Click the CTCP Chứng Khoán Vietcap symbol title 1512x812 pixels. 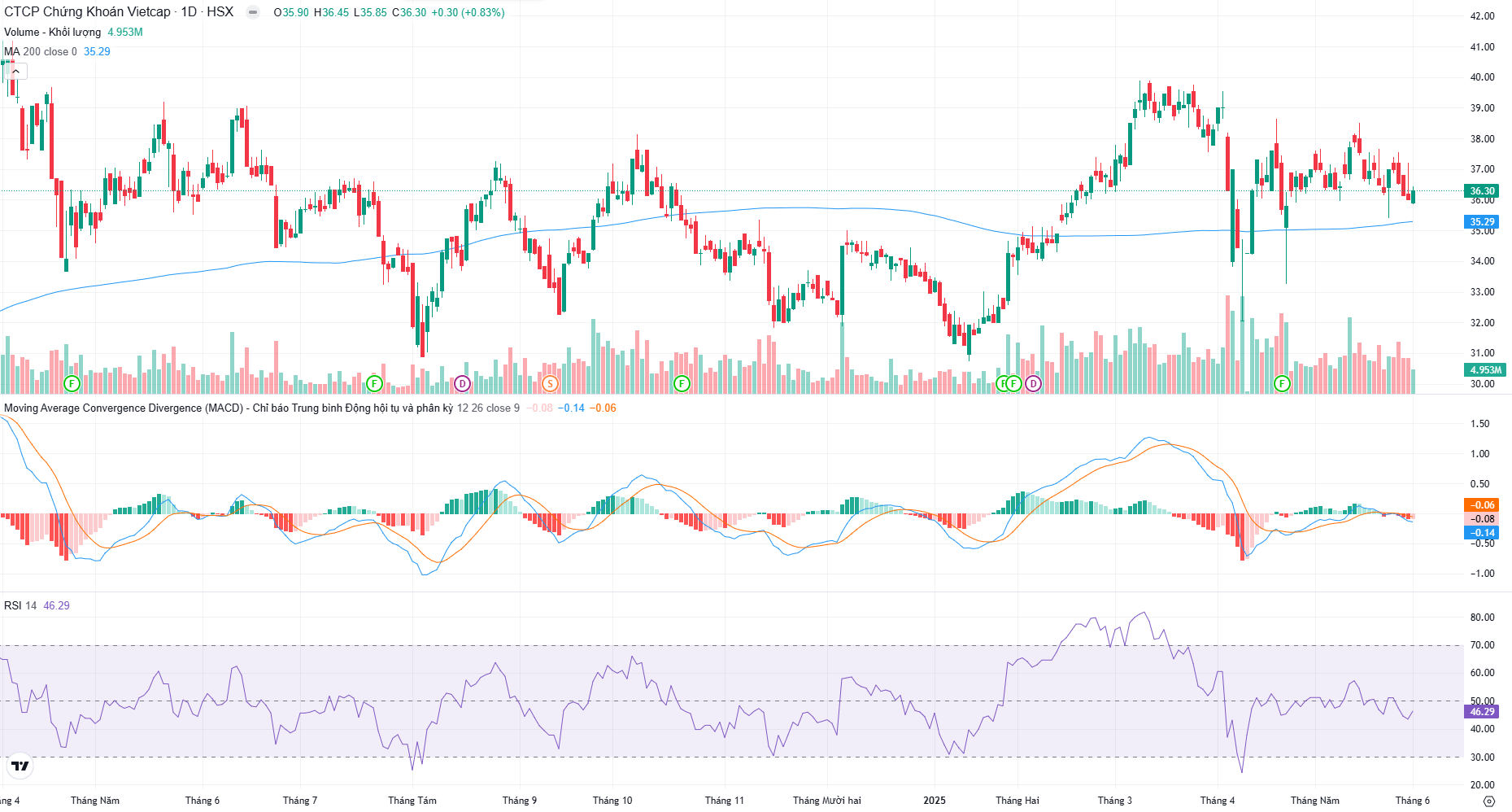[x=87, y=12]
